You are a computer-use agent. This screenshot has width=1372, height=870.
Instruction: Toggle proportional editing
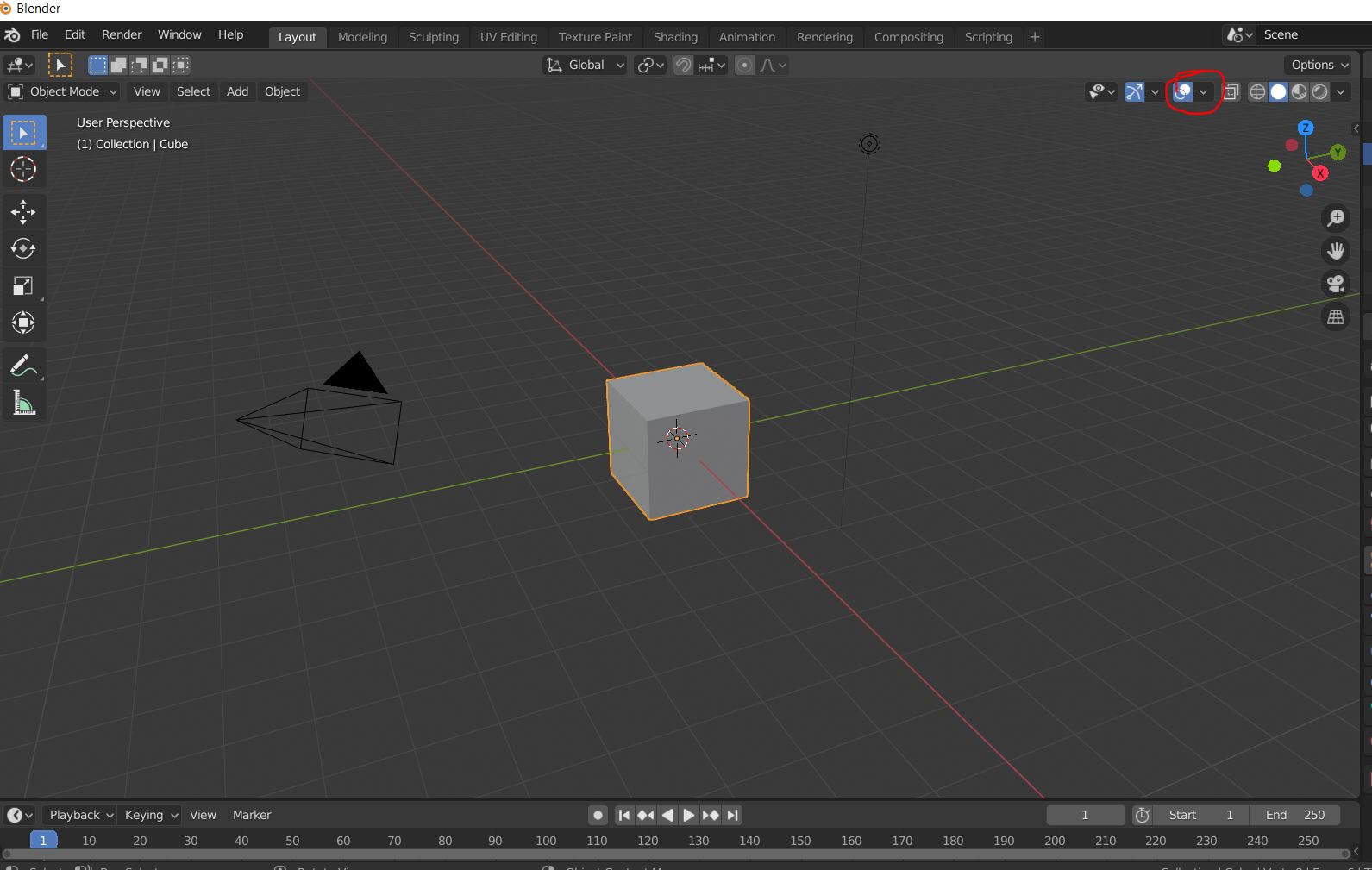click(745, 65)
